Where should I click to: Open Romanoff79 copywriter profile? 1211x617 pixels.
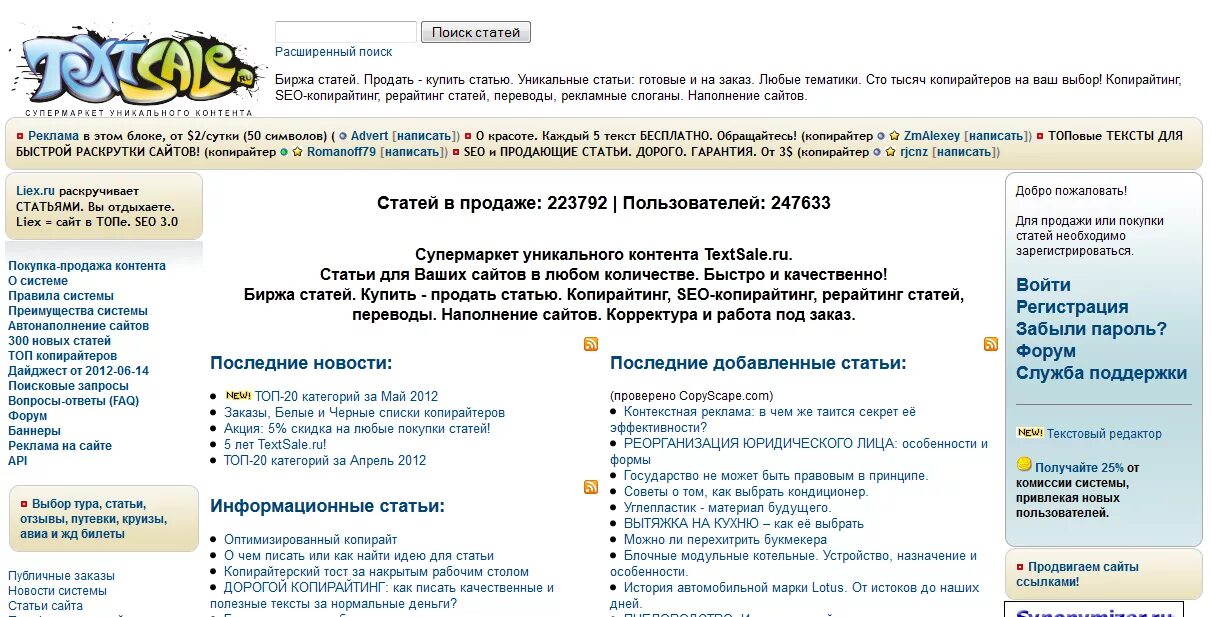coord(341,152)
